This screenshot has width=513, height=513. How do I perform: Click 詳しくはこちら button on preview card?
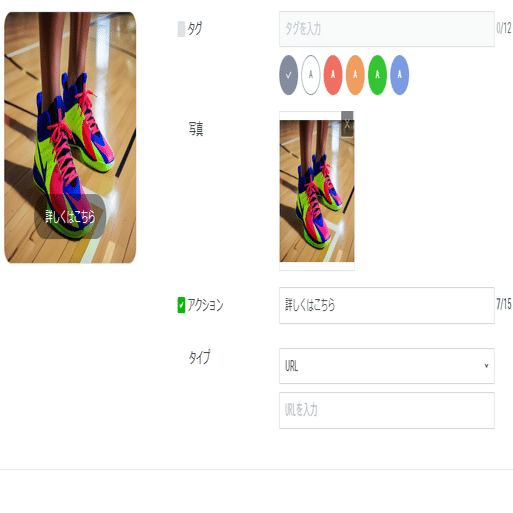click(x=70, y=217)
